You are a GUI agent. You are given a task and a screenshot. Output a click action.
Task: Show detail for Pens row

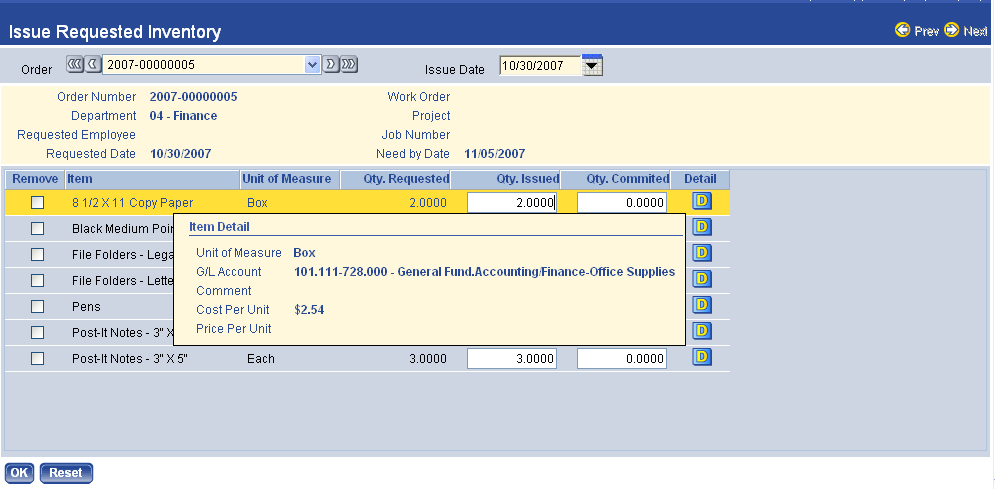[x=701, y=305]
